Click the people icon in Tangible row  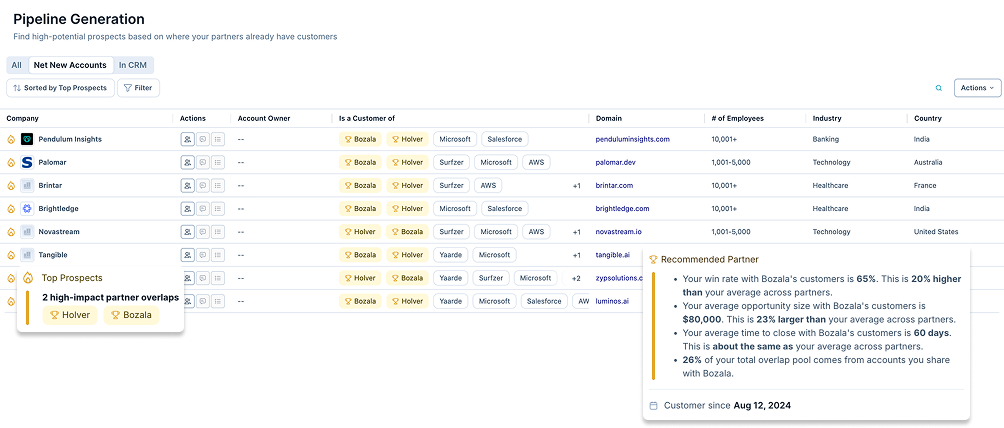[188, 254]
